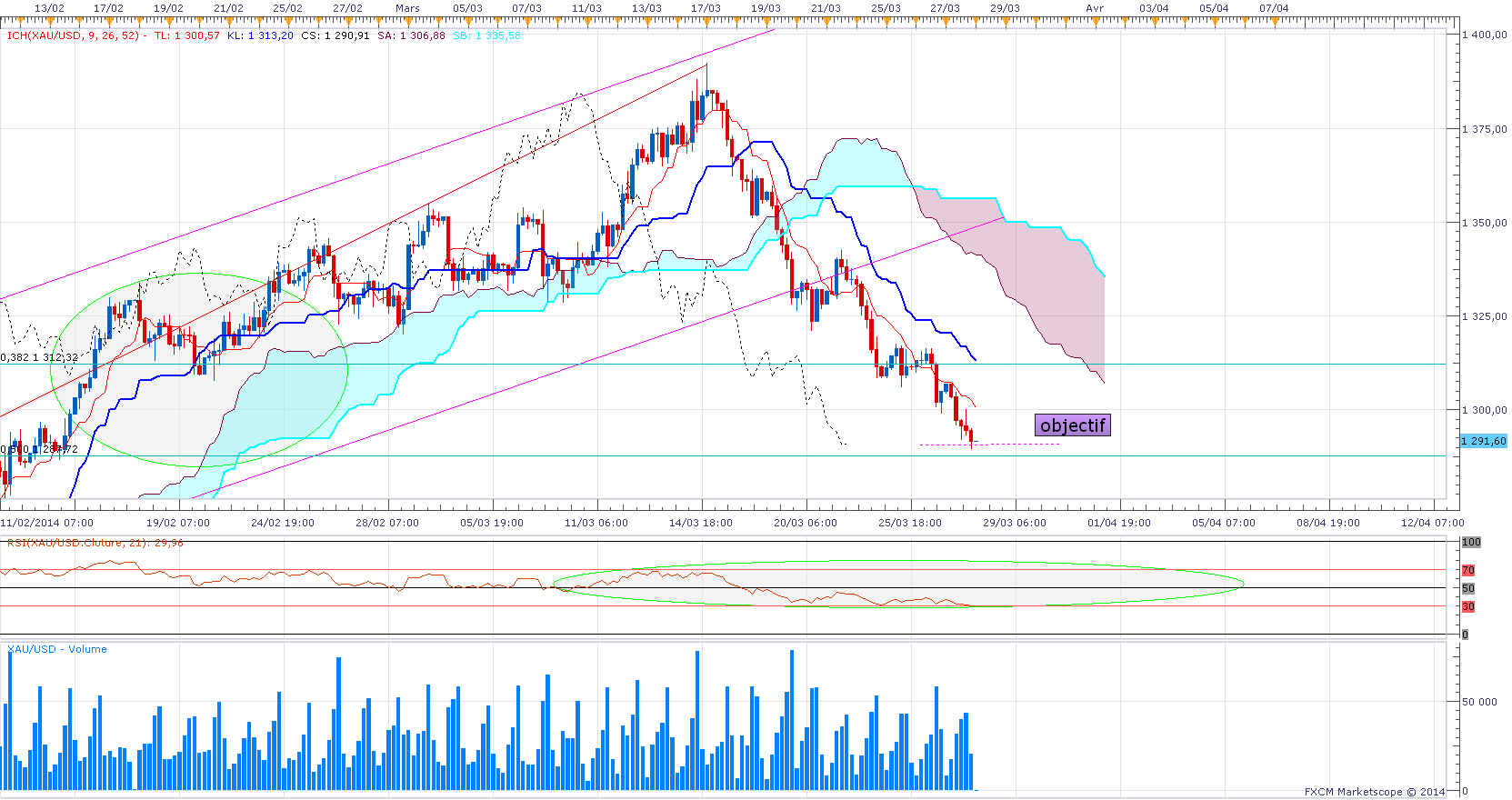This screenshot has height=800, width=1512.
Task: Click the 21/02 date on the date ruler
Action: [x=228, y=8]
